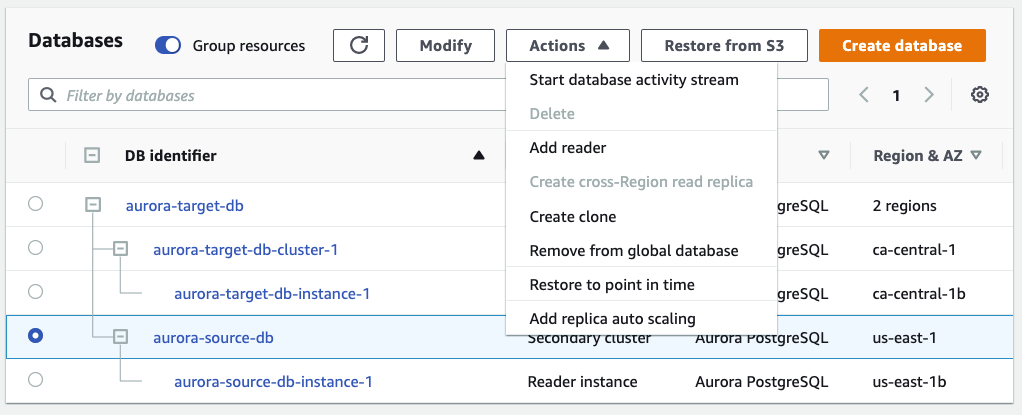Collapse all rows via header minus icon
The image size is (1022, 415).
tap(92, 155)
